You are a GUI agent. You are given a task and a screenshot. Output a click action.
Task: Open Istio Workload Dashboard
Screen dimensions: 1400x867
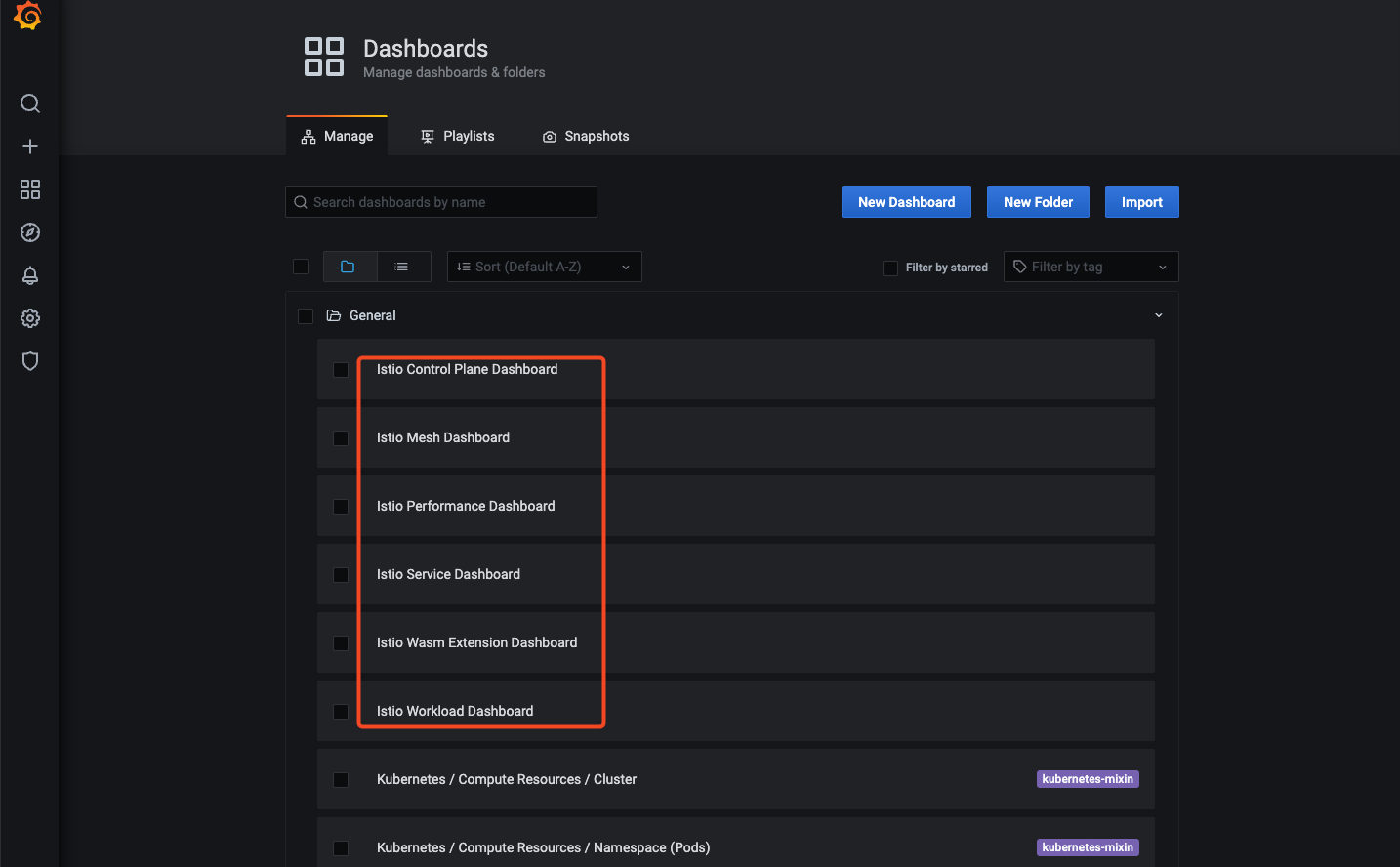(455, 711)
